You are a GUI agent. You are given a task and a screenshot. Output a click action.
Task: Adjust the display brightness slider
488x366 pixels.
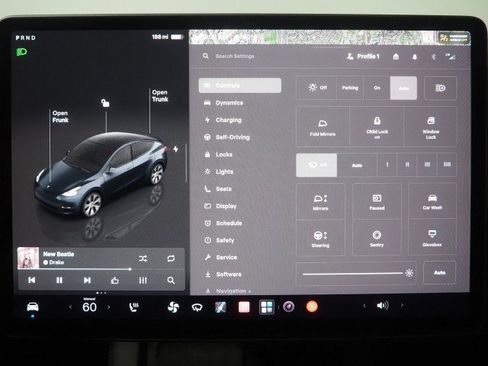[x=356, y=273]
